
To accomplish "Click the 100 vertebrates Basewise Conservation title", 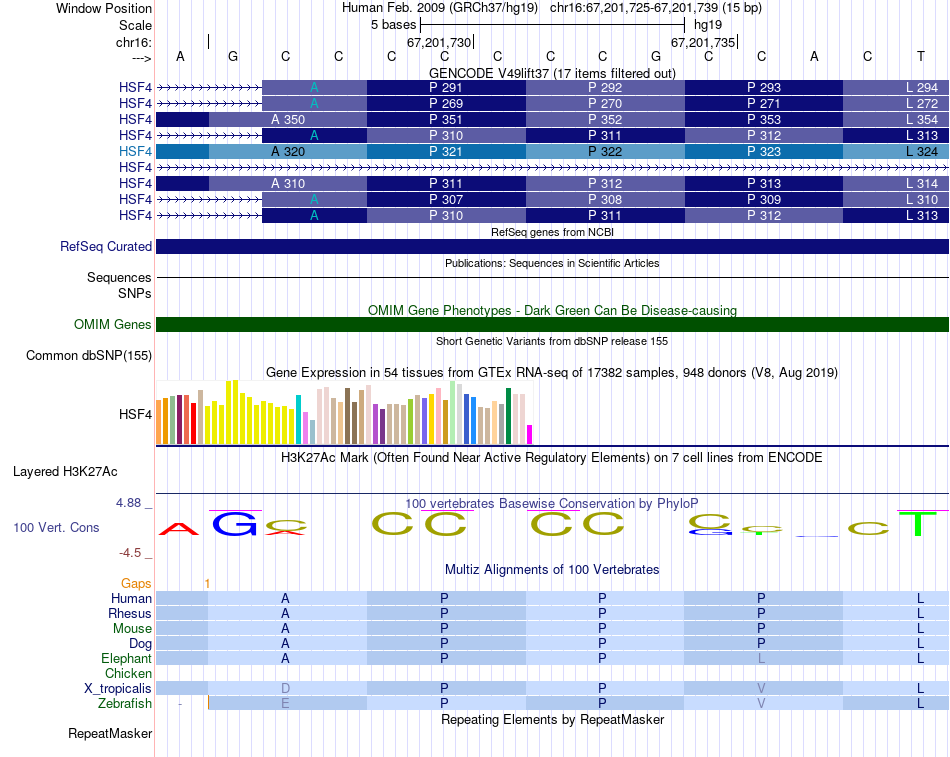I will [x=552, y=504].
